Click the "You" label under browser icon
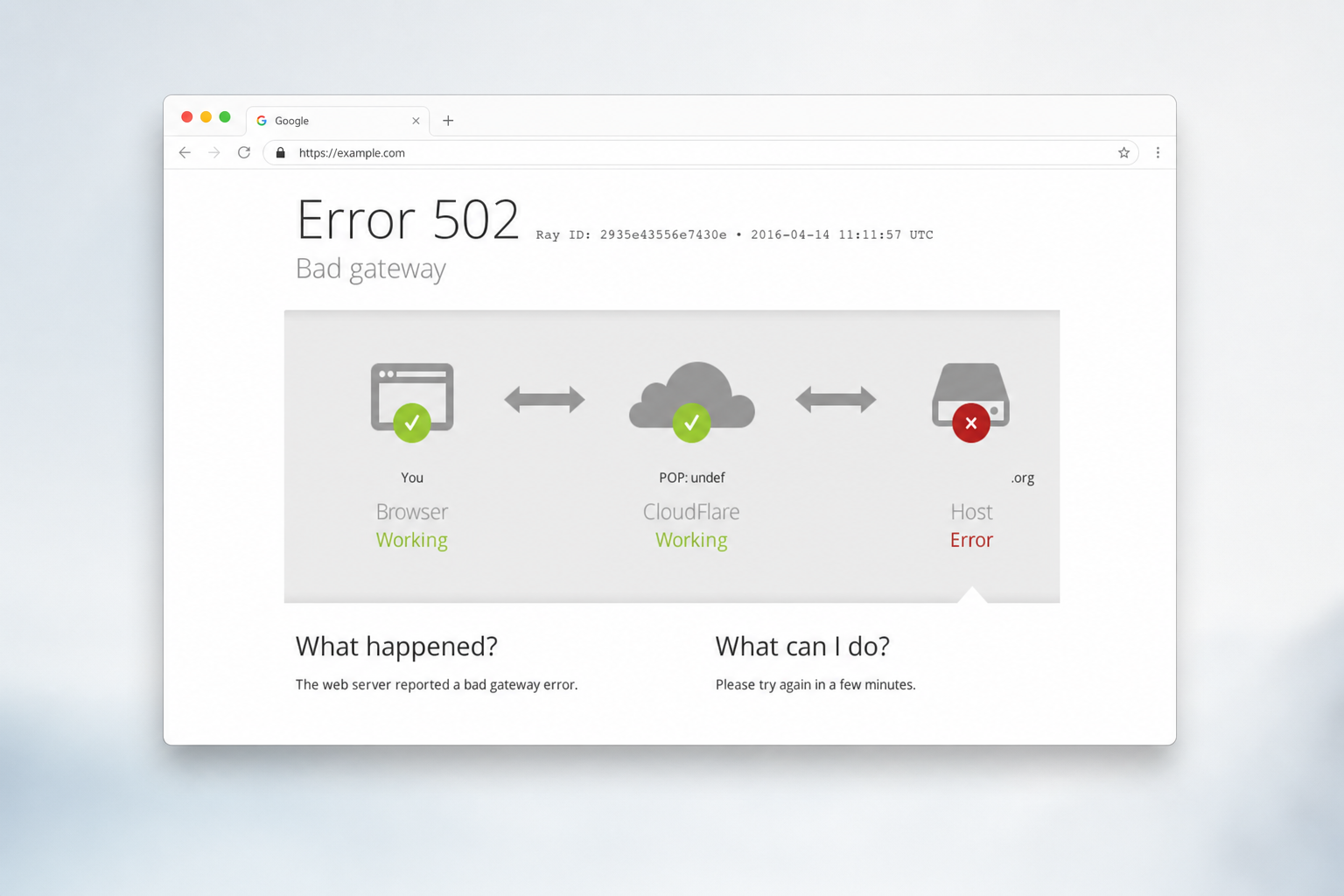 tap(412, 478)
